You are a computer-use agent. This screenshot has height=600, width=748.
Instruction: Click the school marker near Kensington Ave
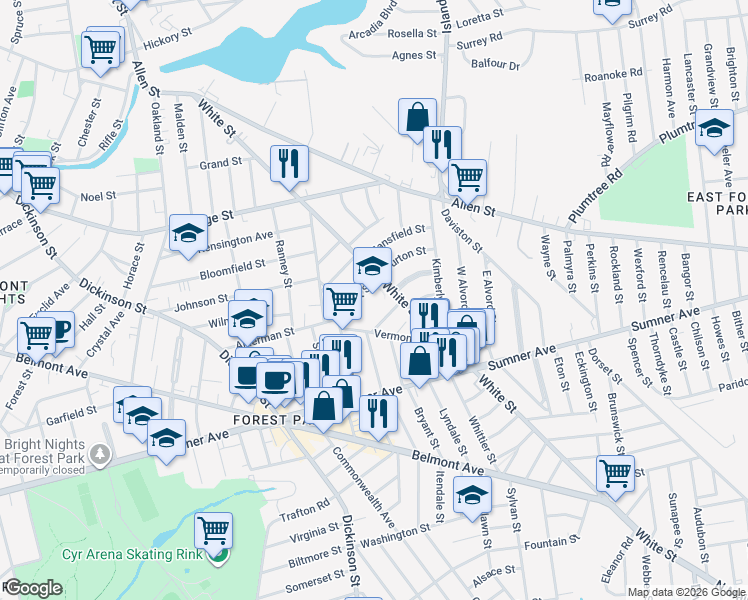point(188,233)
